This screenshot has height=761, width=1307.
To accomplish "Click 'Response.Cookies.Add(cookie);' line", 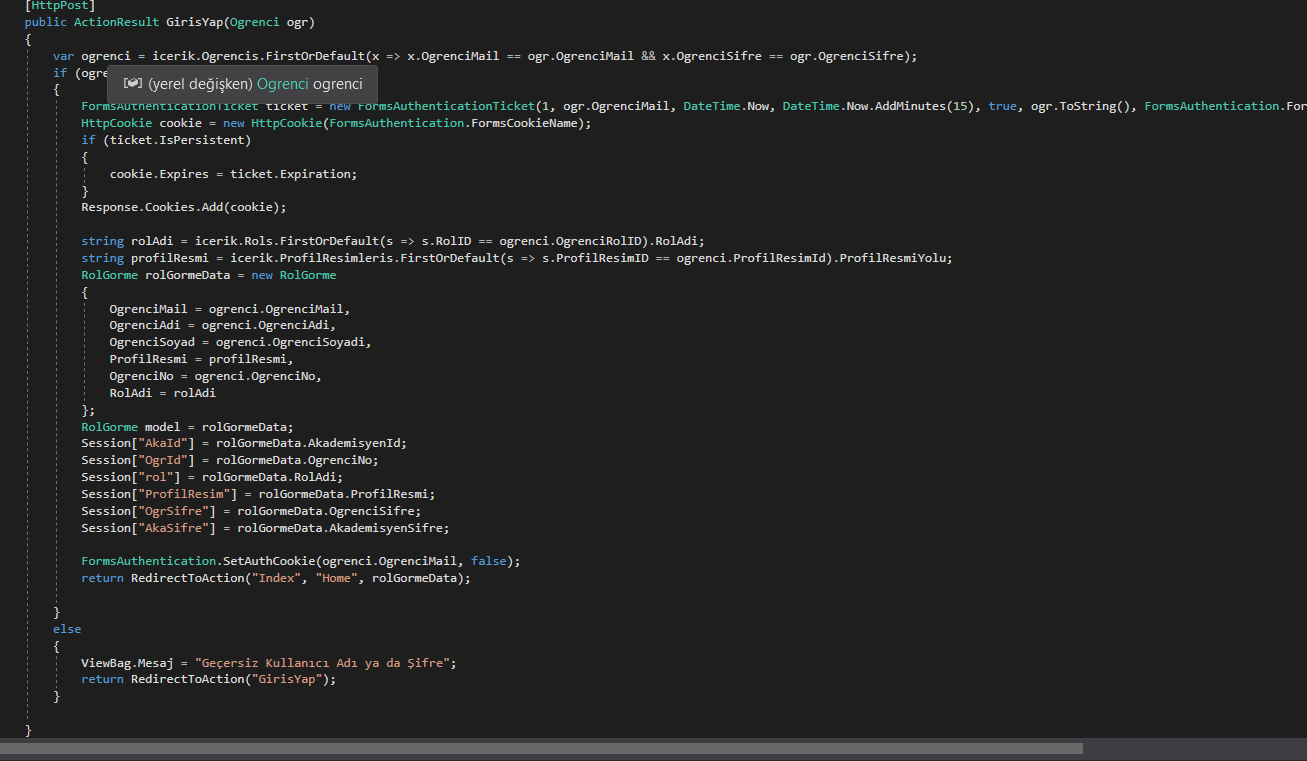I will (x=184, y=207).
